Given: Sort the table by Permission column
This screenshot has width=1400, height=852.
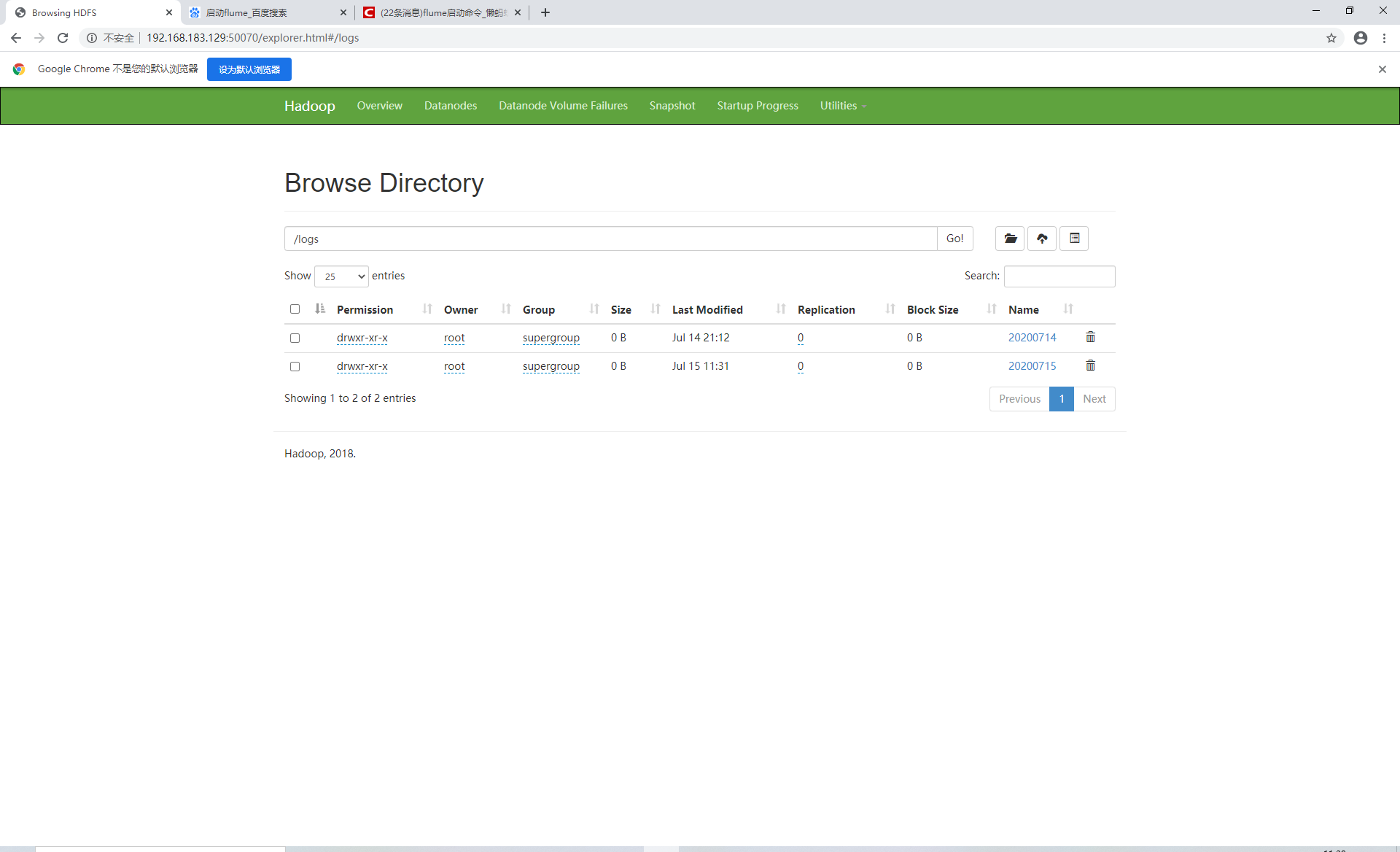Looking at the screenshot, I should (x=365, y=309).
